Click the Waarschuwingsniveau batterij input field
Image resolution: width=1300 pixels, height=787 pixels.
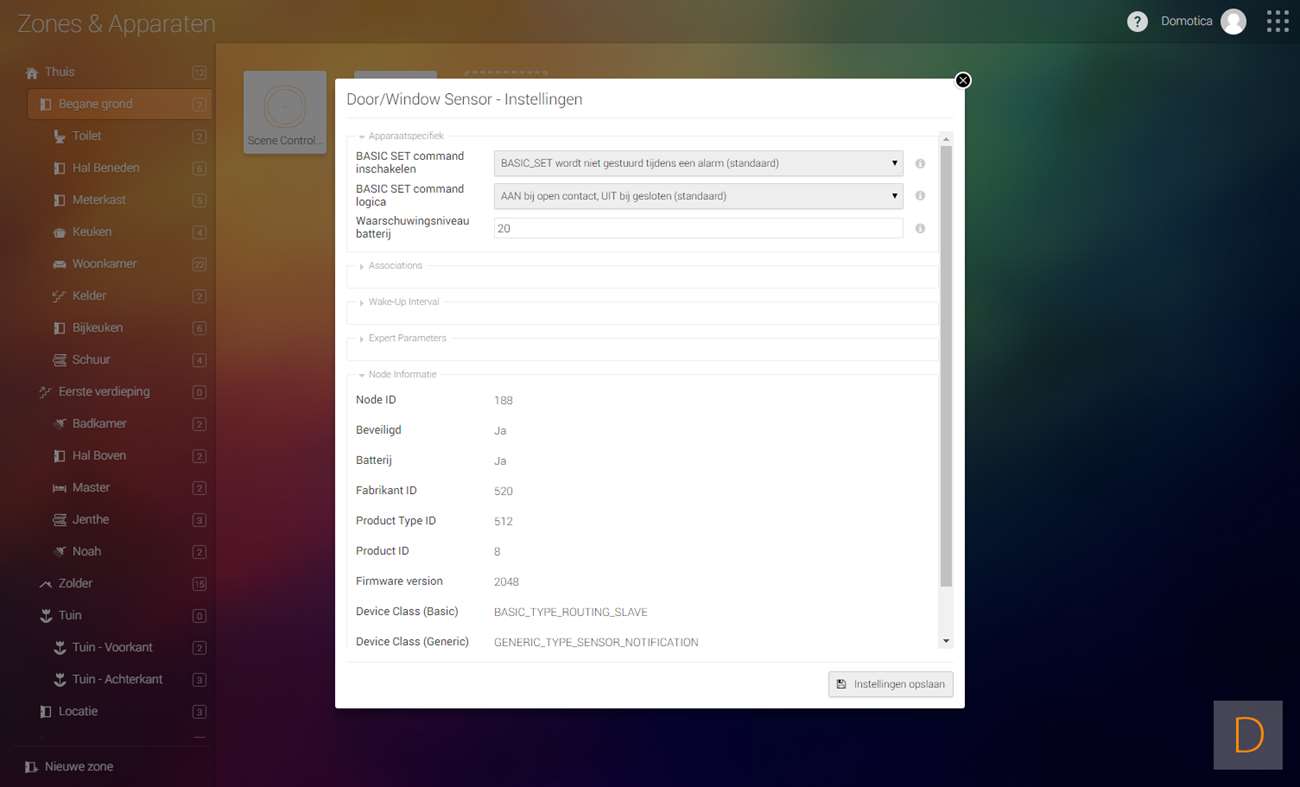pos(698,229)
